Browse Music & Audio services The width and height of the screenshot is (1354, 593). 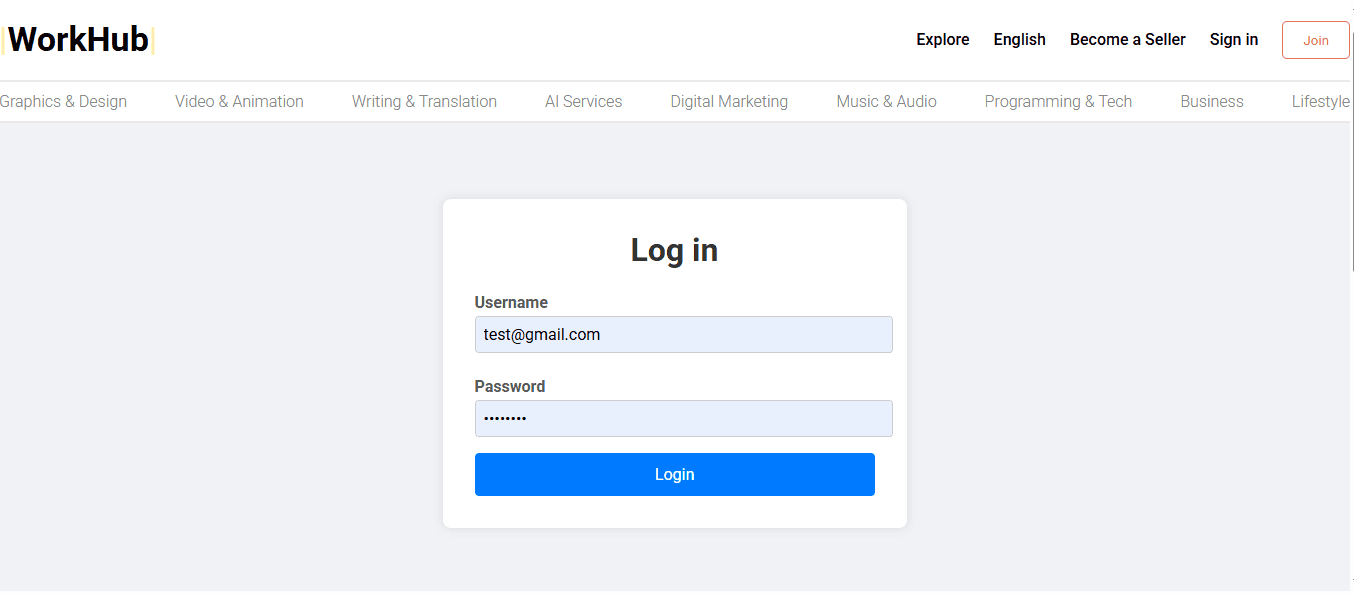tap(886, 101)
